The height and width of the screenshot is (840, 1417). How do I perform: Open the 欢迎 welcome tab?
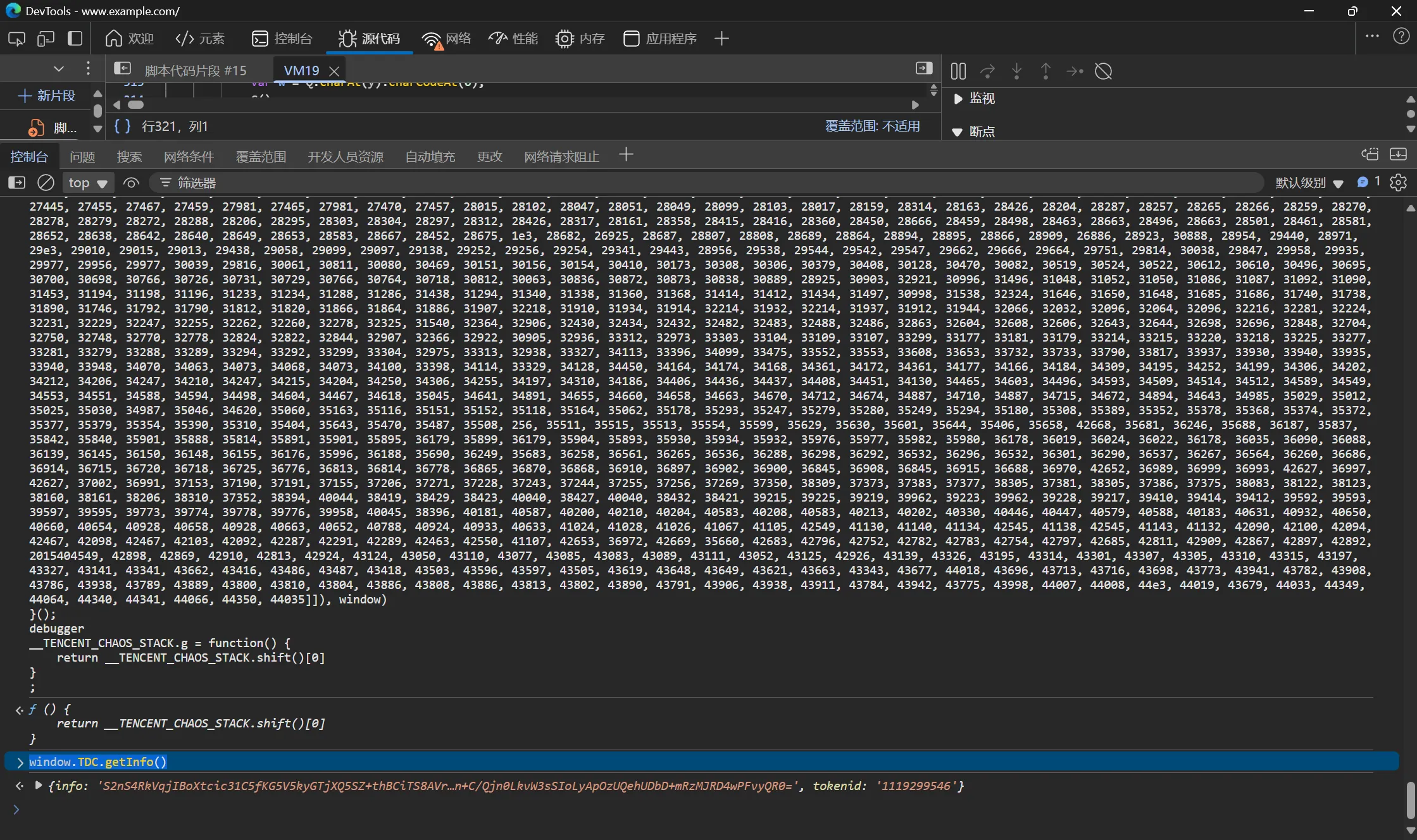(x=130, y=39)
